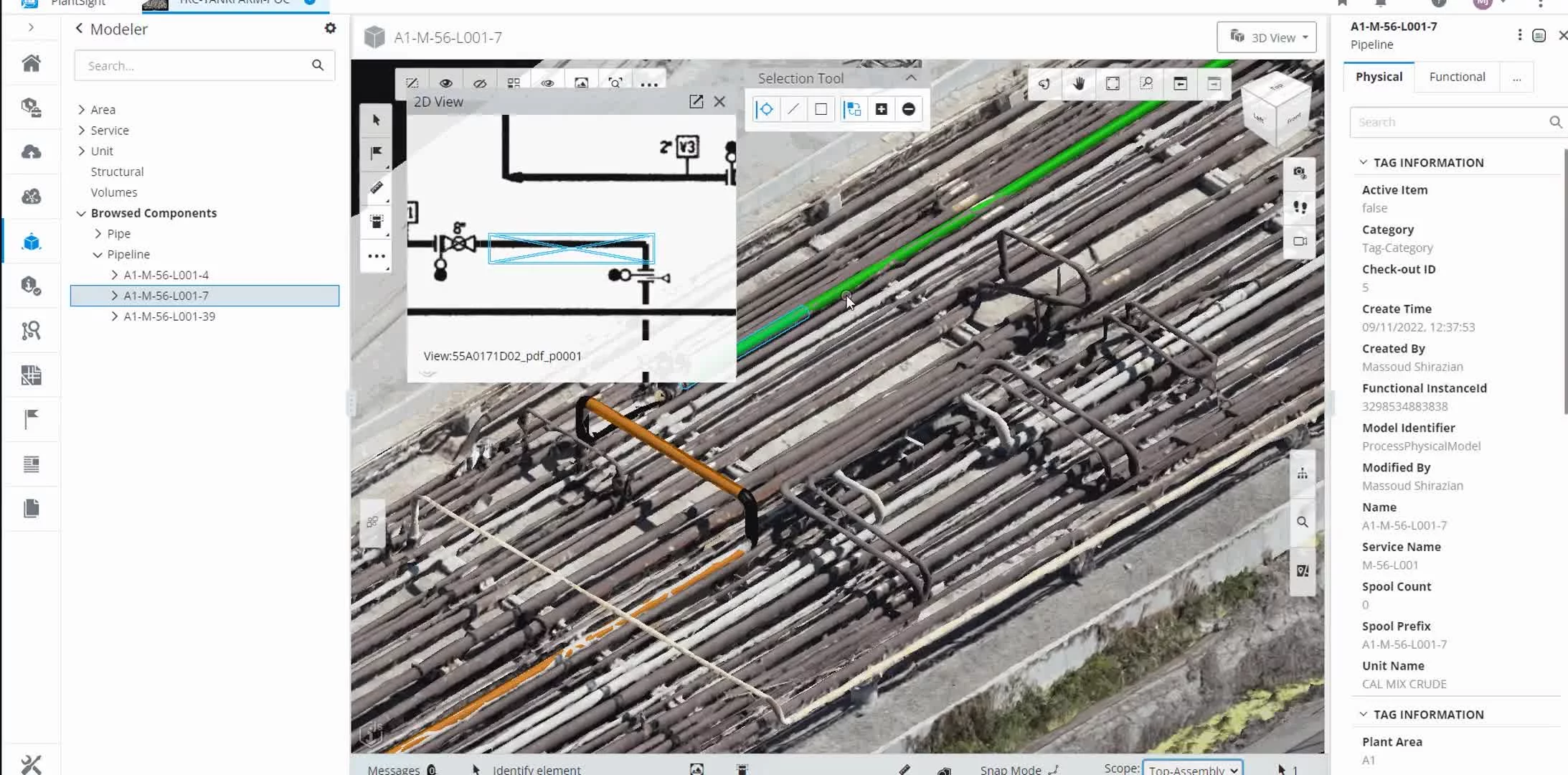Enable box selection mode in Selection Tool
The height and width of the screenshot is (775, 1568).
coord(821,109)
